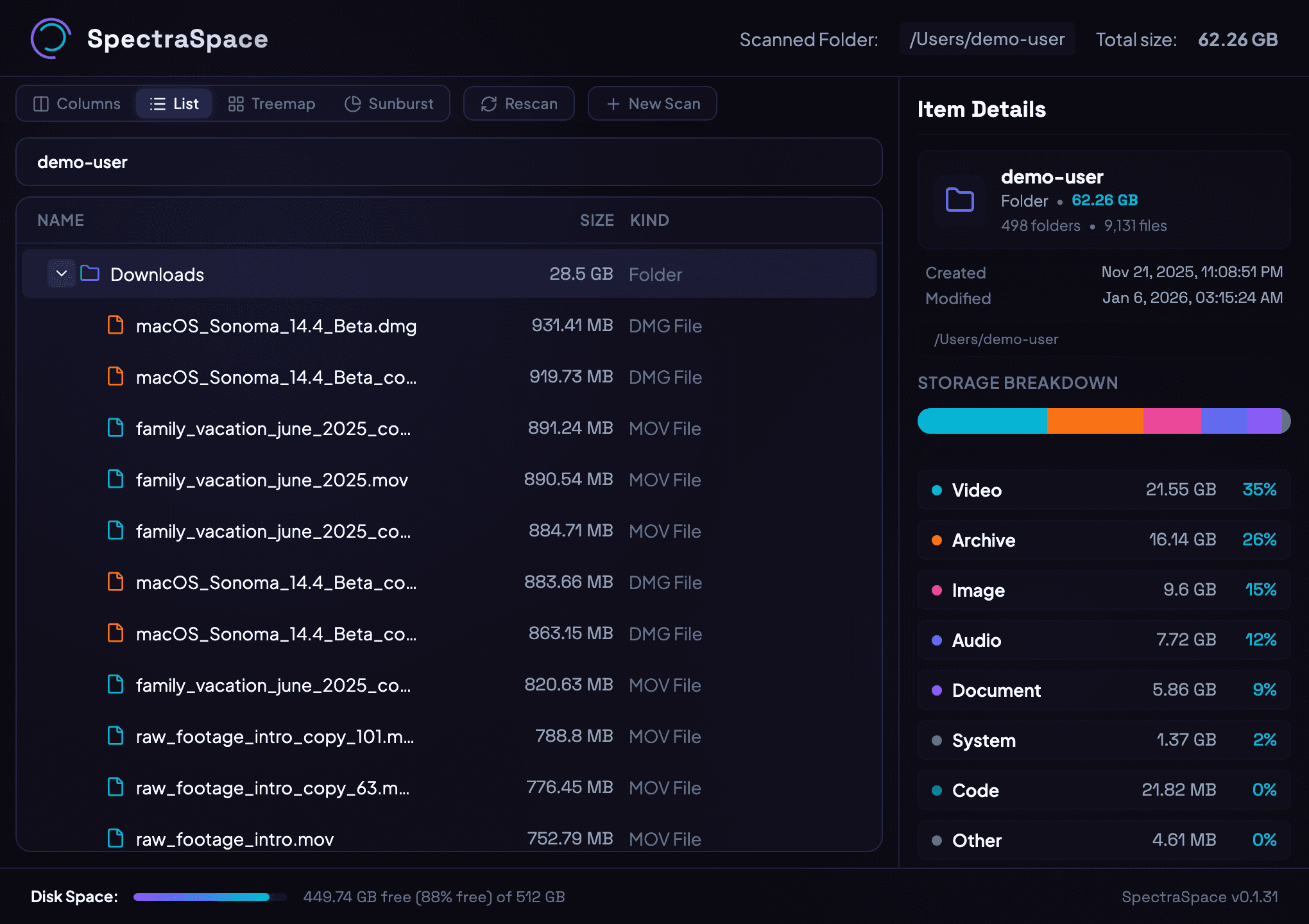Select raw_footage_intro_copy_63 file name
1309x924 pixels.
point(273,788)
